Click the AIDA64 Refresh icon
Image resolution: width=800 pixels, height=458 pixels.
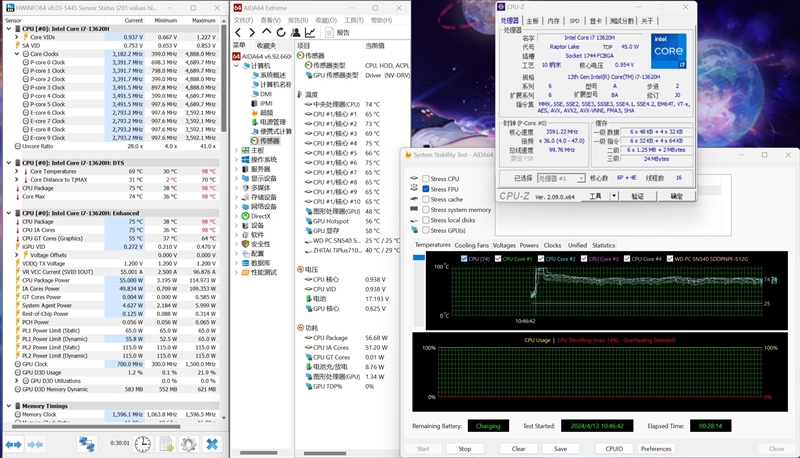281,33
